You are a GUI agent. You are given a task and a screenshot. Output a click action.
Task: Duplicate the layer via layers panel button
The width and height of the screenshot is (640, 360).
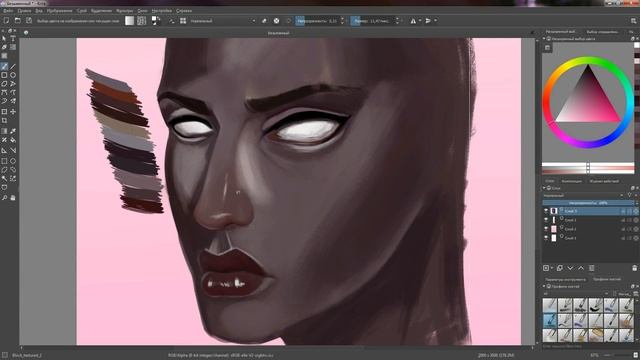[560, 268]
